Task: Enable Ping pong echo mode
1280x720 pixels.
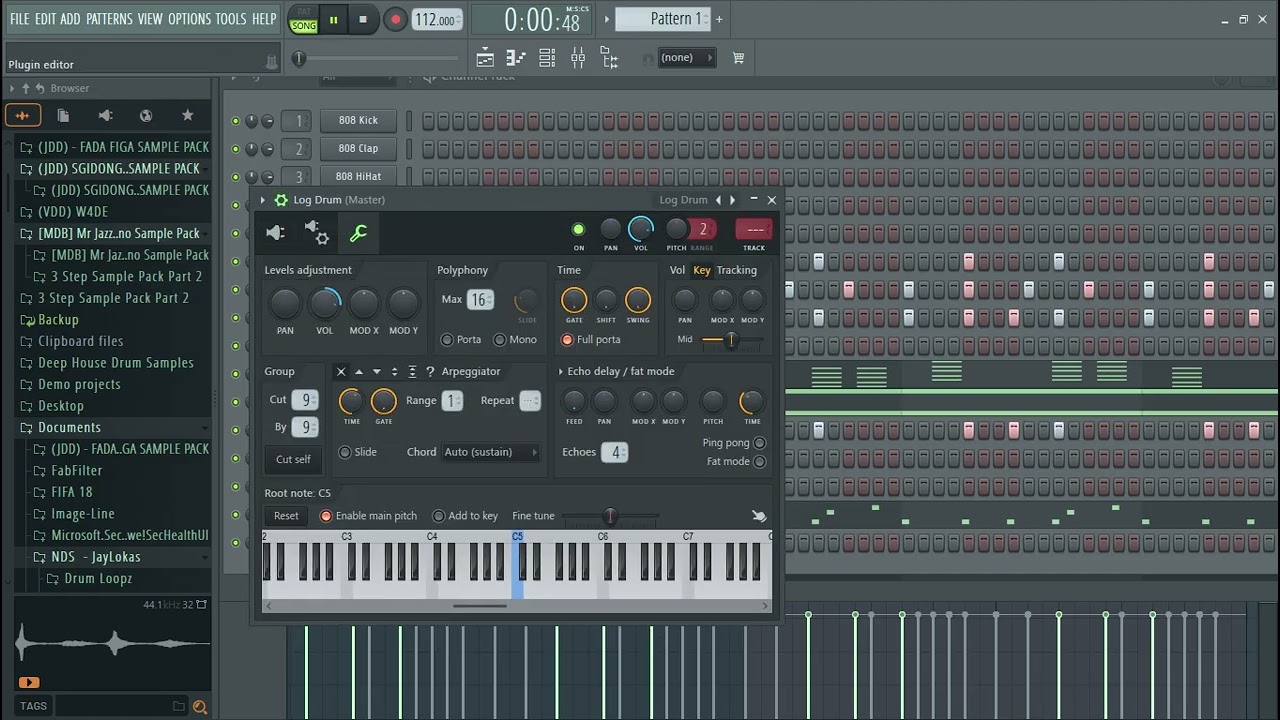Action: [759, 443]
